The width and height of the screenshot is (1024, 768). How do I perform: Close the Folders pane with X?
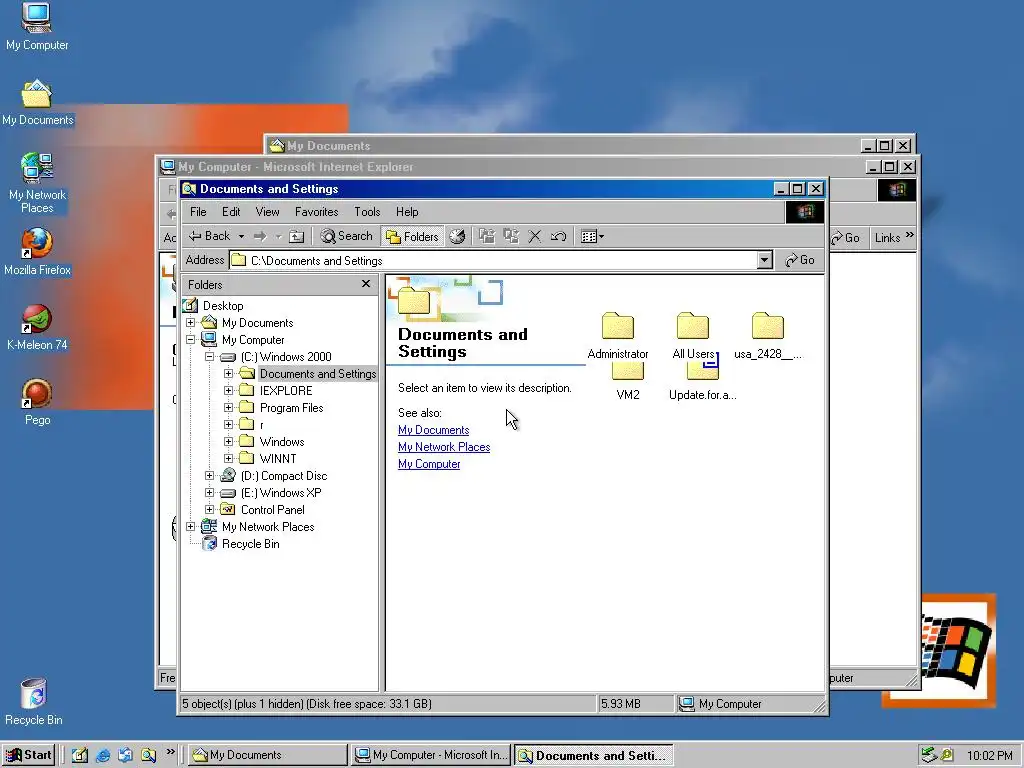pyautogui.click(x=366, y=284)
